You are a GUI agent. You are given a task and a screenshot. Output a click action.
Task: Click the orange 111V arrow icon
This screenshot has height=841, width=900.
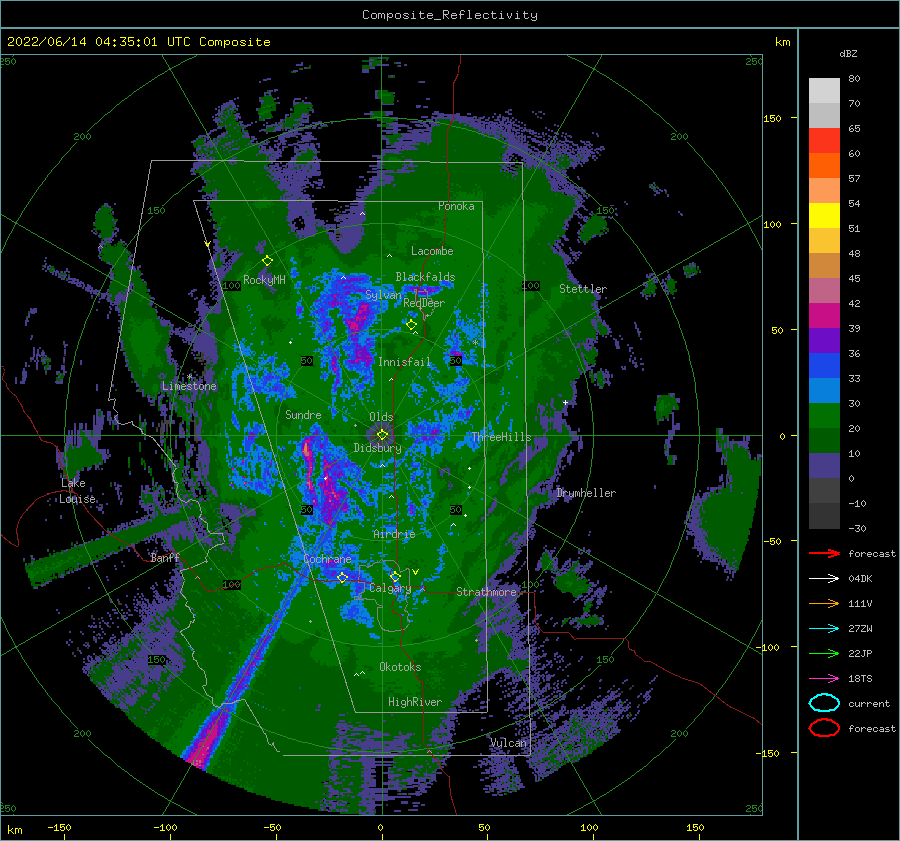pyautogui.click(x=824, y=603)
